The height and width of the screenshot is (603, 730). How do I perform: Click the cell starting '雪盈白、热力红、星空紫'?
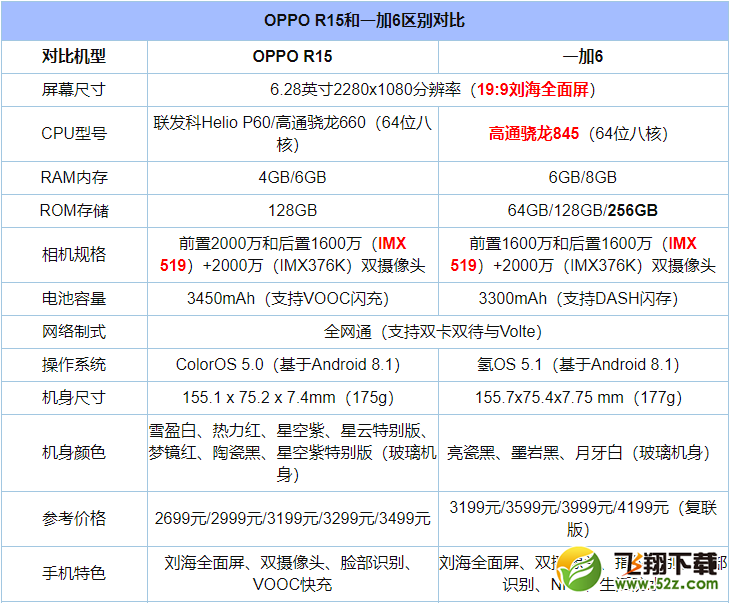tap(292, 453)
